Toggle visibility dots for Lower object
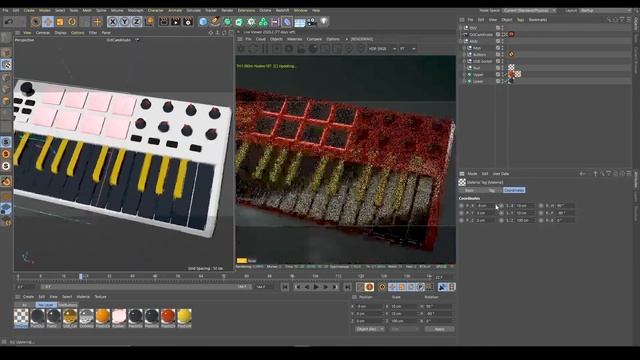The image size is (640, 360). (x=502, y=81)
